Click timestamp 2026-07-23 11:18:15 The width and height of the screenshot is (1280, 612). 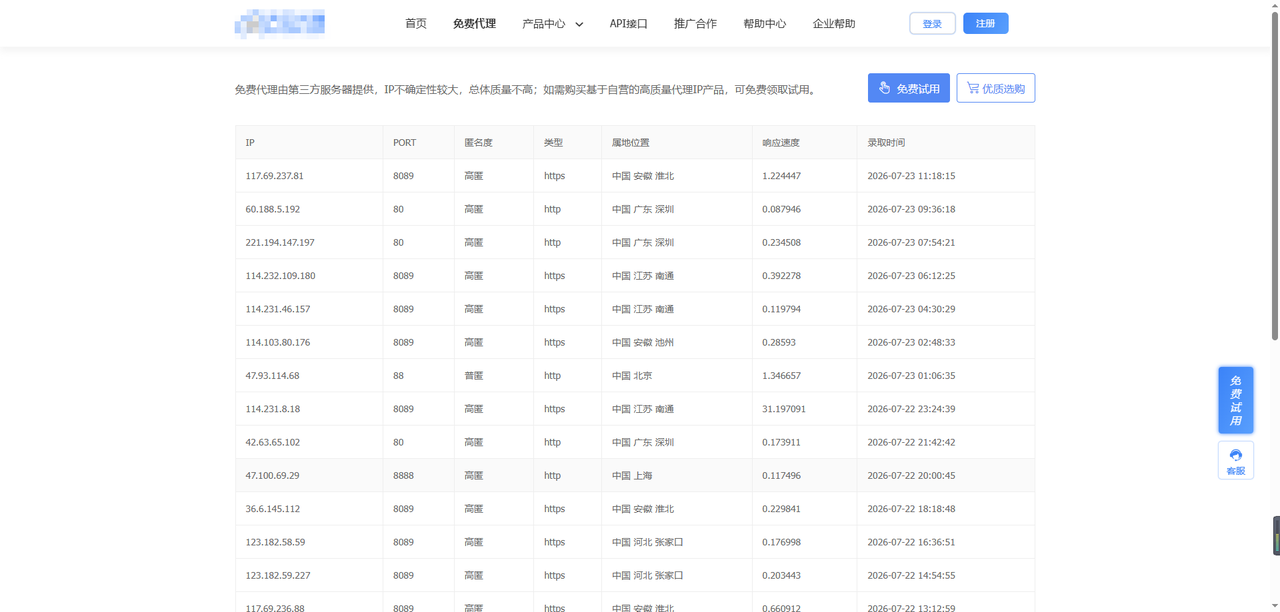click(911, 176)
